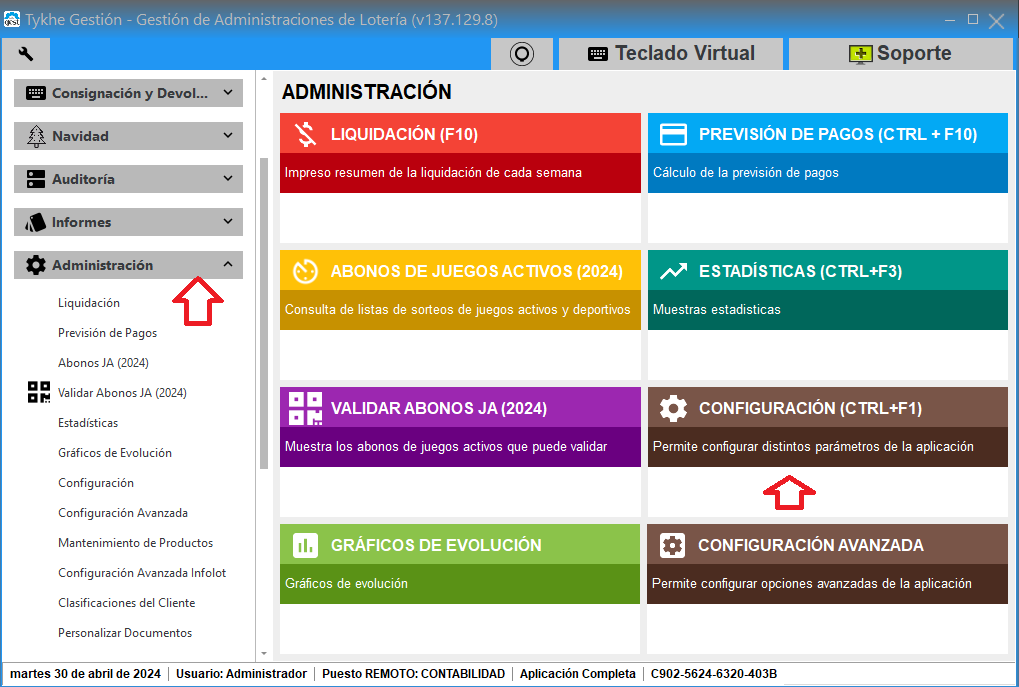1019x687 pixels.
Task: Click the sidebar vertical scrollbar thumb
Action: click(264, 313)
